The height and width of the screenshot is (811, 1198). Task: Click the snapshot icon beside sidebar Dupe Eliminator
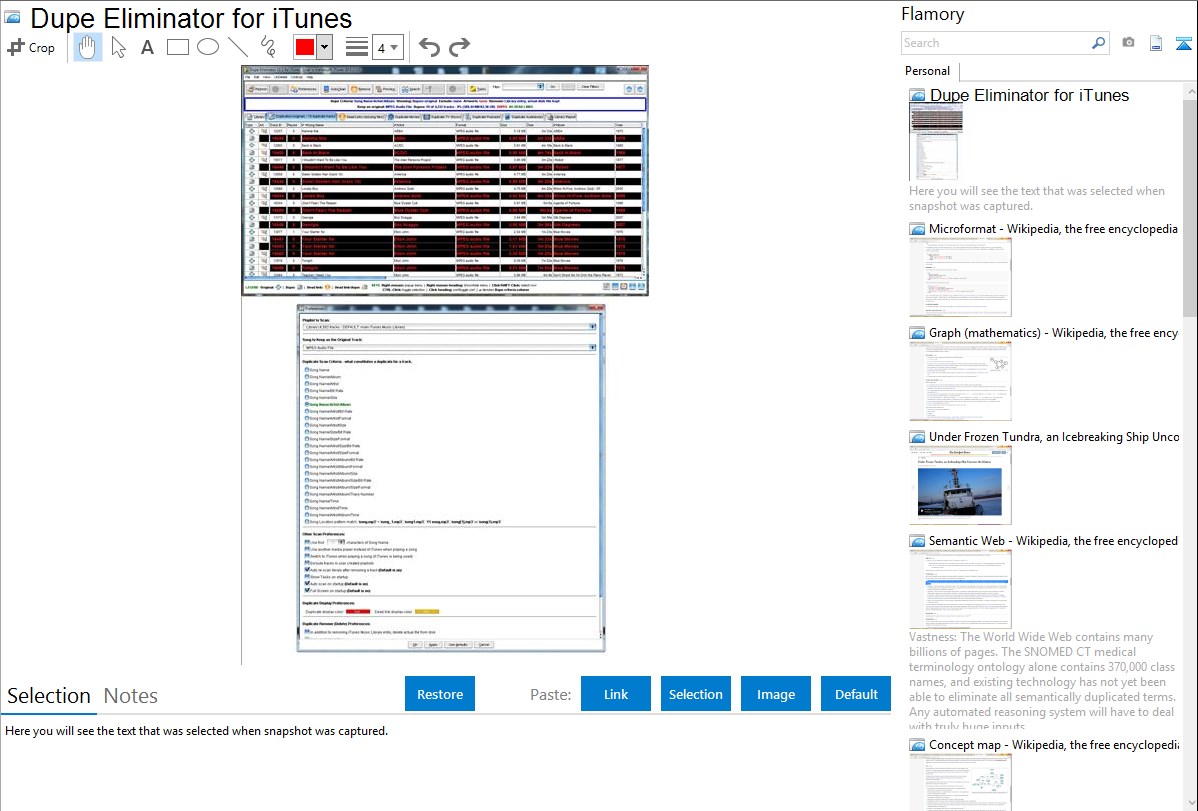coord(917,96)
